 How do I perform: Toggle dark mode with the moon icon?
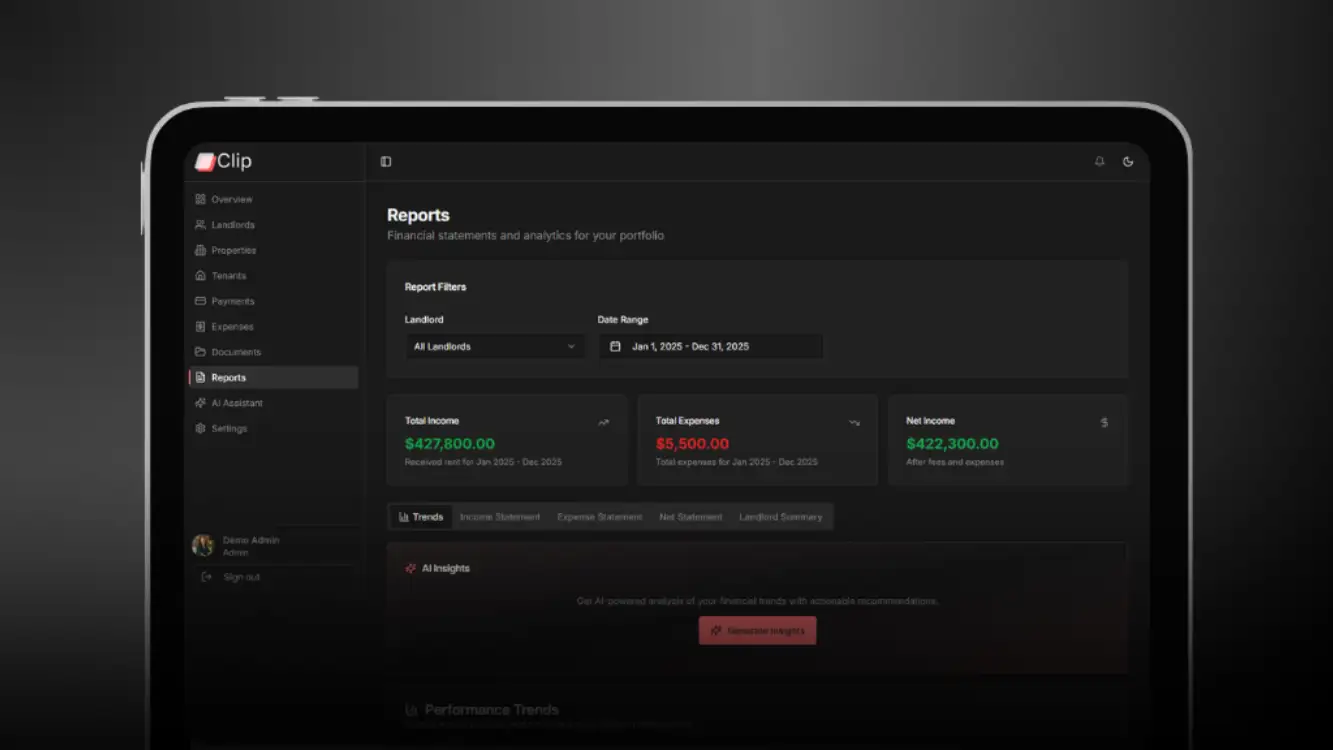[x=1128, y=161]
